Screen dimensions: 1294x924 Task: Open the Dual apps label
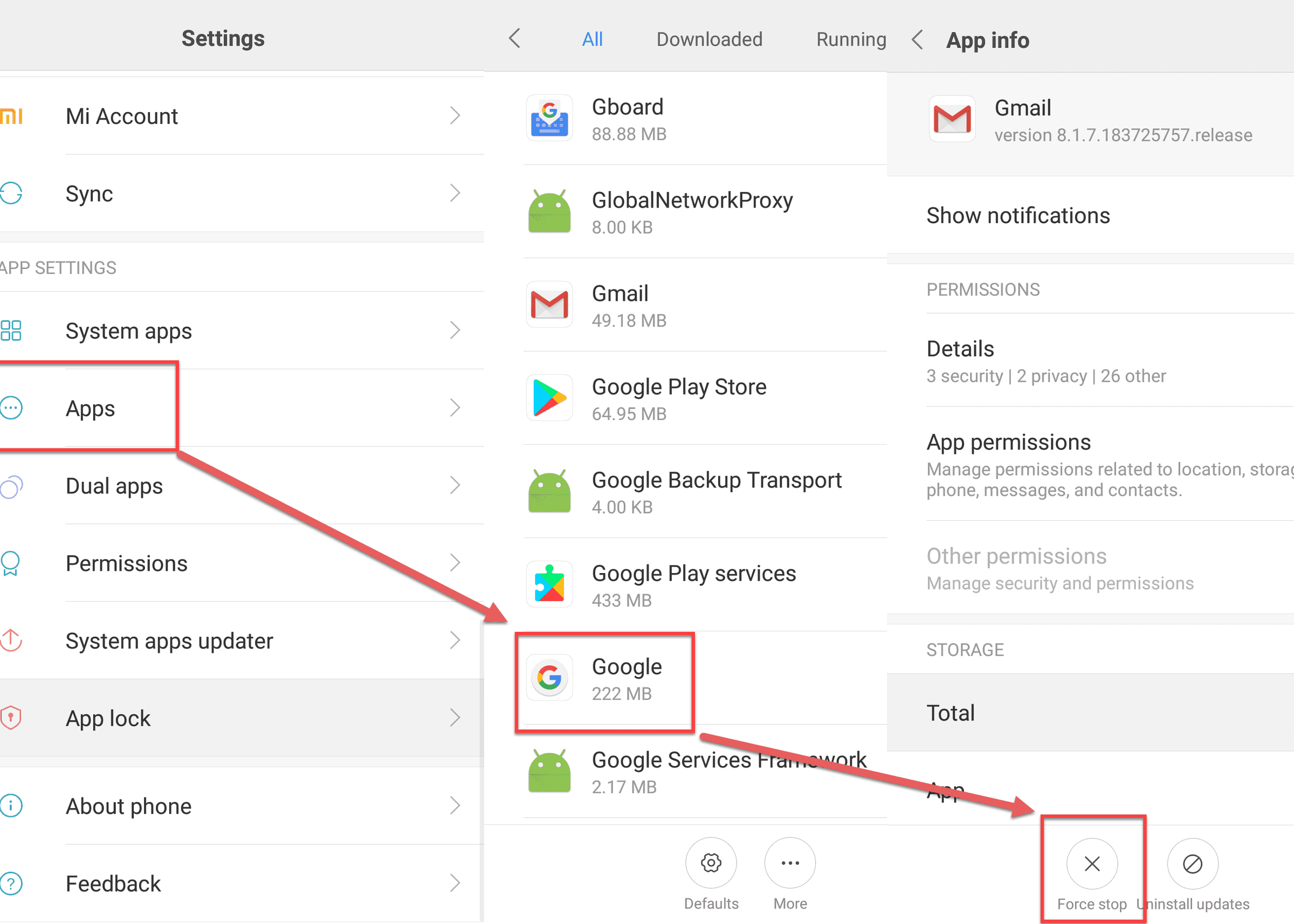114,486
